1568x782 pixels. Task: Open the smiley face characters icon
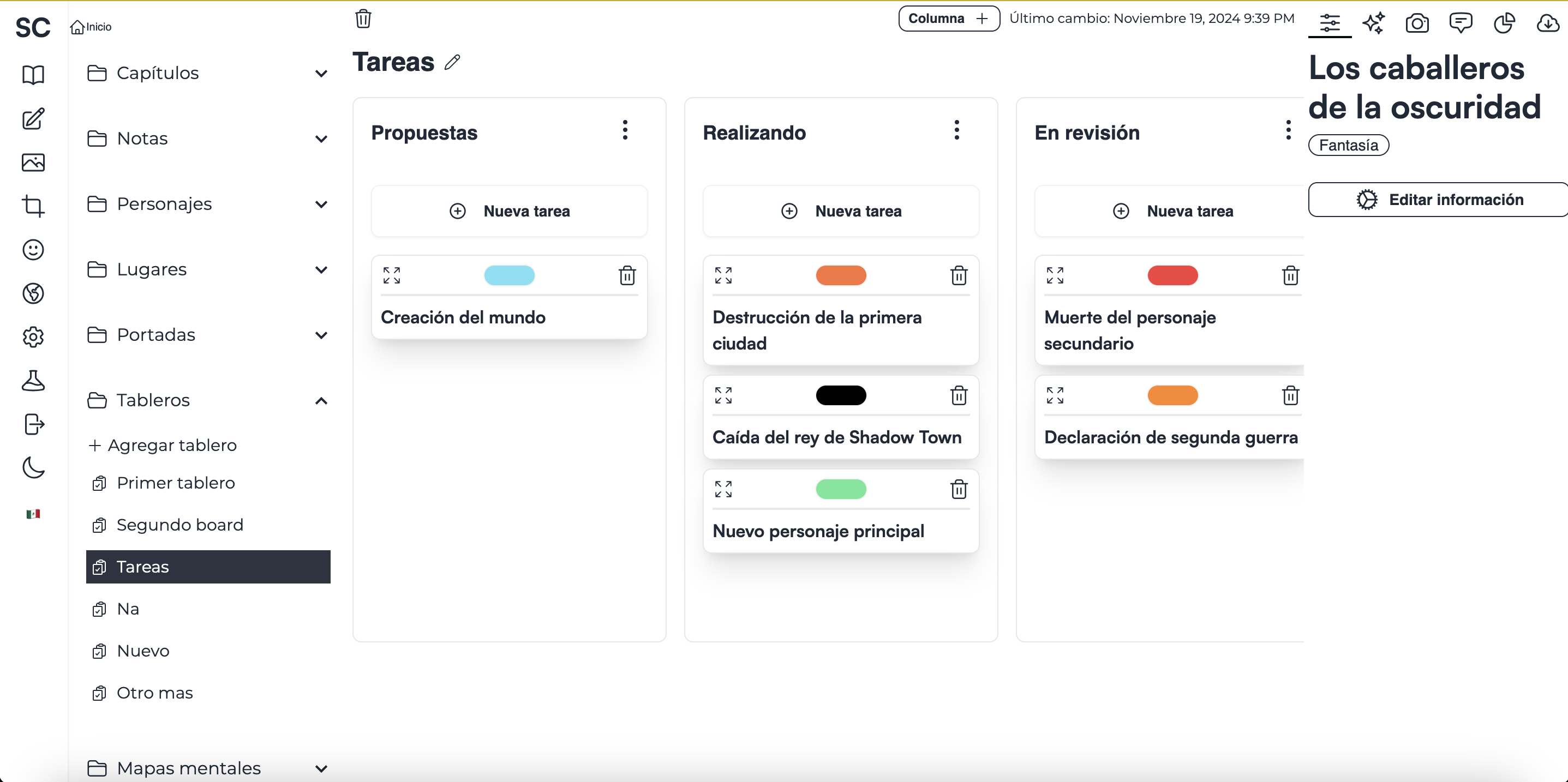tap(33, 250)
